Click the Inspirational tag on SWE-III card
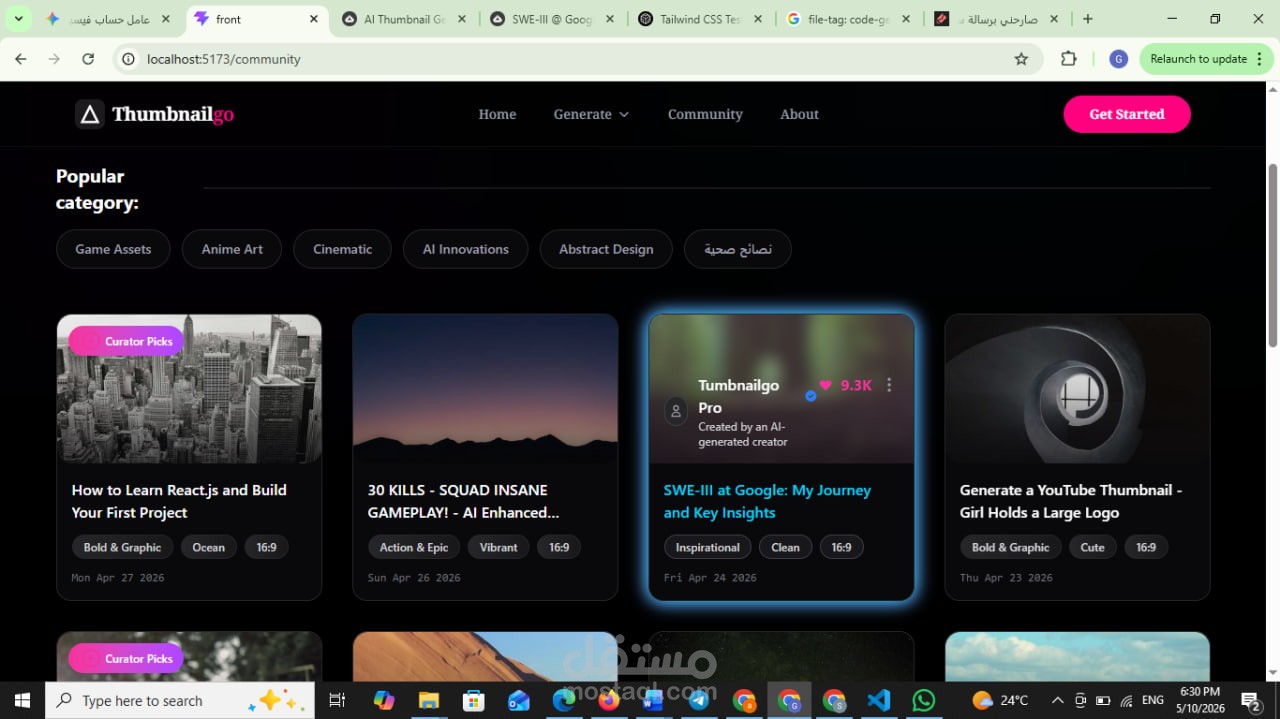Screen dimensions: 1280x719 click(707, 547)
